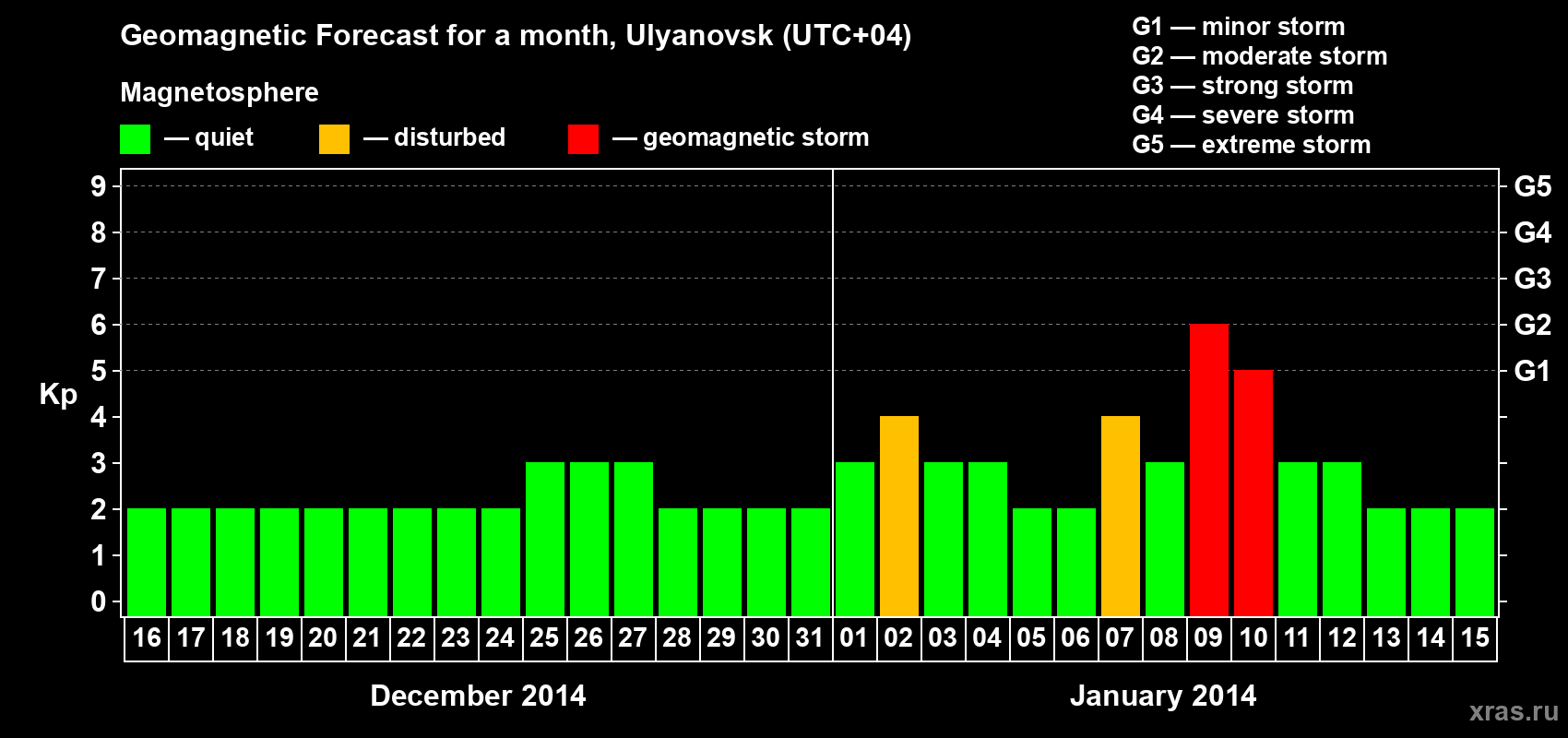Screen dimensions: 1568x738
Task: Select the red bar for January 10
Action: (1253, 494)
